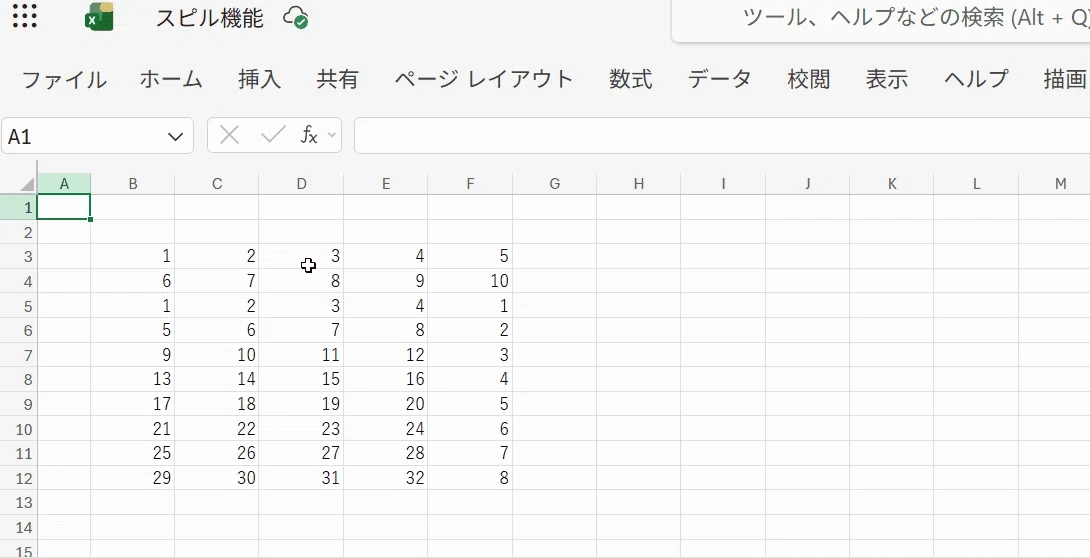Image resolution: width=1090 pixels, height=558 pixels.
Task: Select row 12 header
Action: pyautogui.click(x=19, y=478)
